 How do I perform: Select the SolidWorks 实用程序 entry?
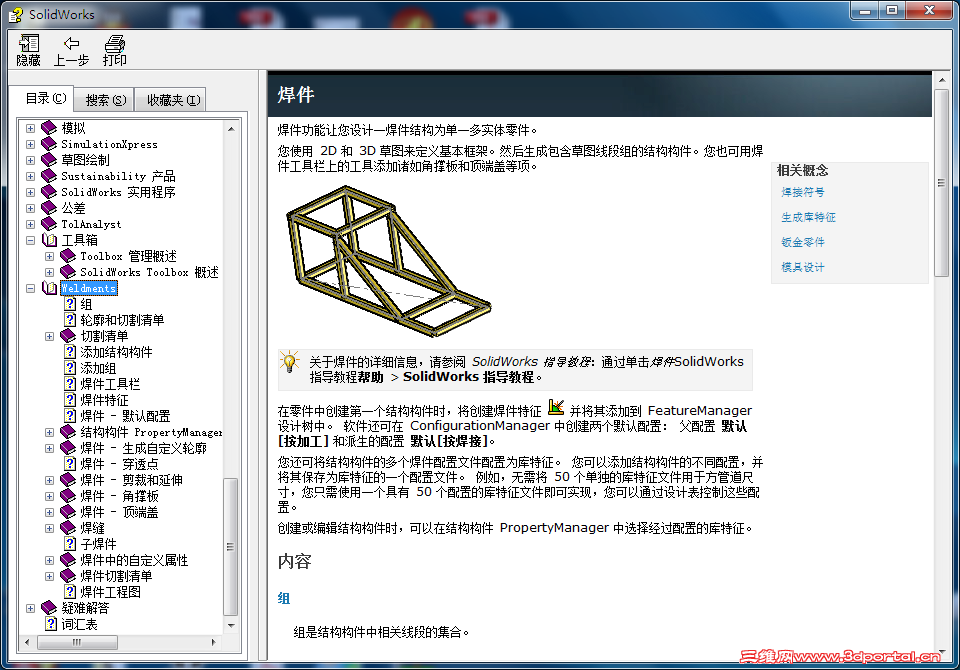point(118,192)
